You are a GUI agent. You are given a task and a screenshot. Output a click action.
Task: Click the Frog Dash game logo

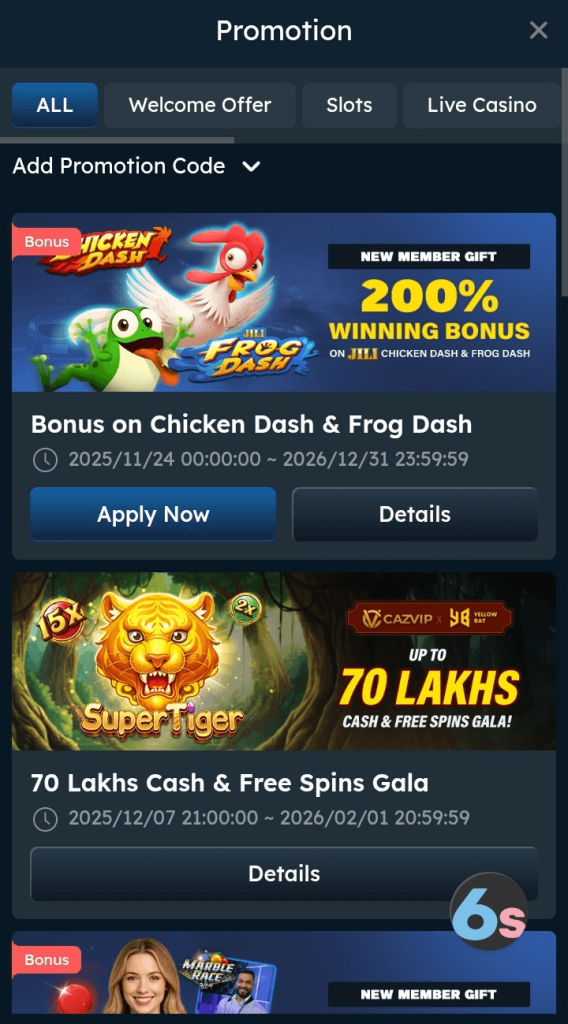[251, 355]
